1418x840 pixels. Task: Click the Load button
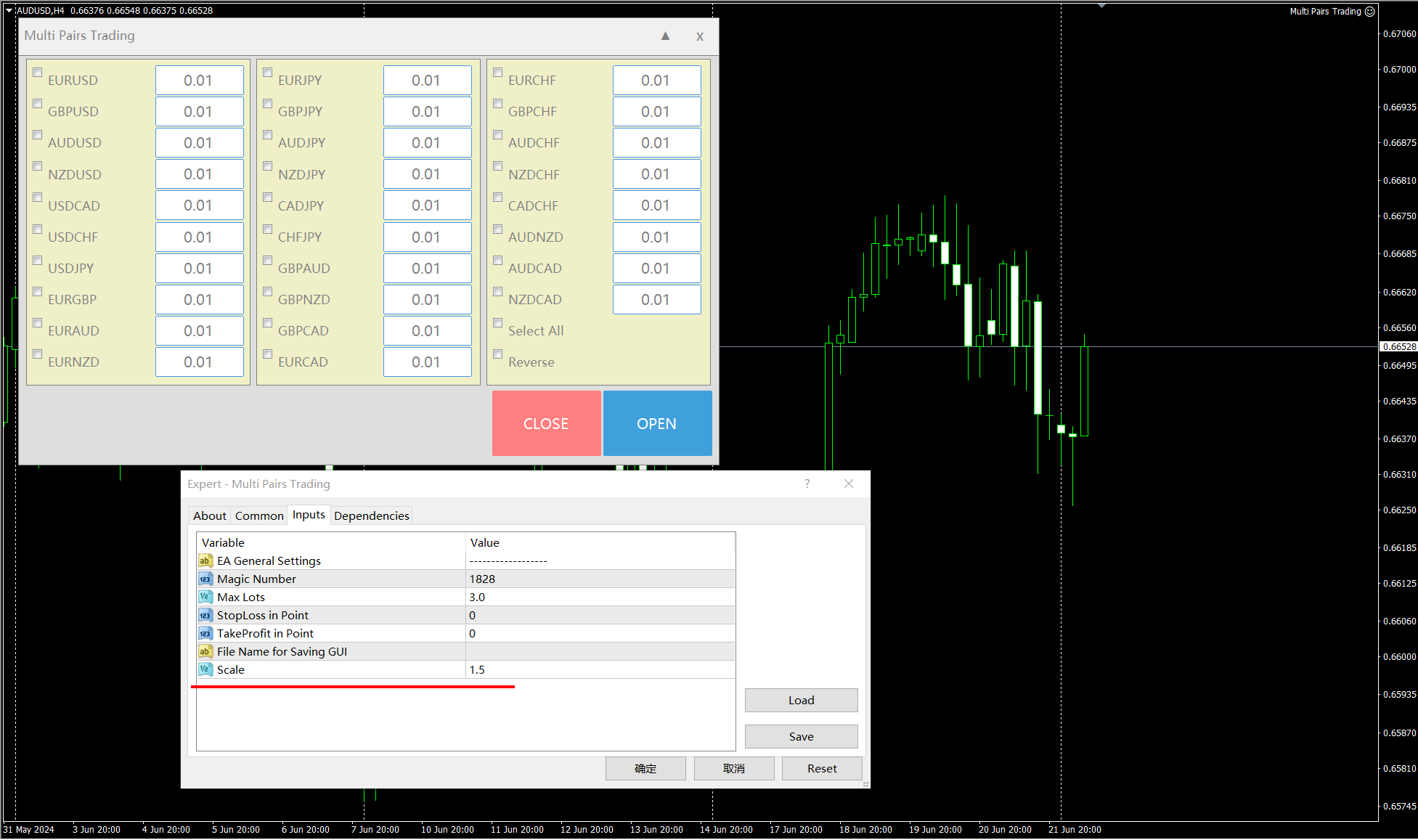point(801,700)
